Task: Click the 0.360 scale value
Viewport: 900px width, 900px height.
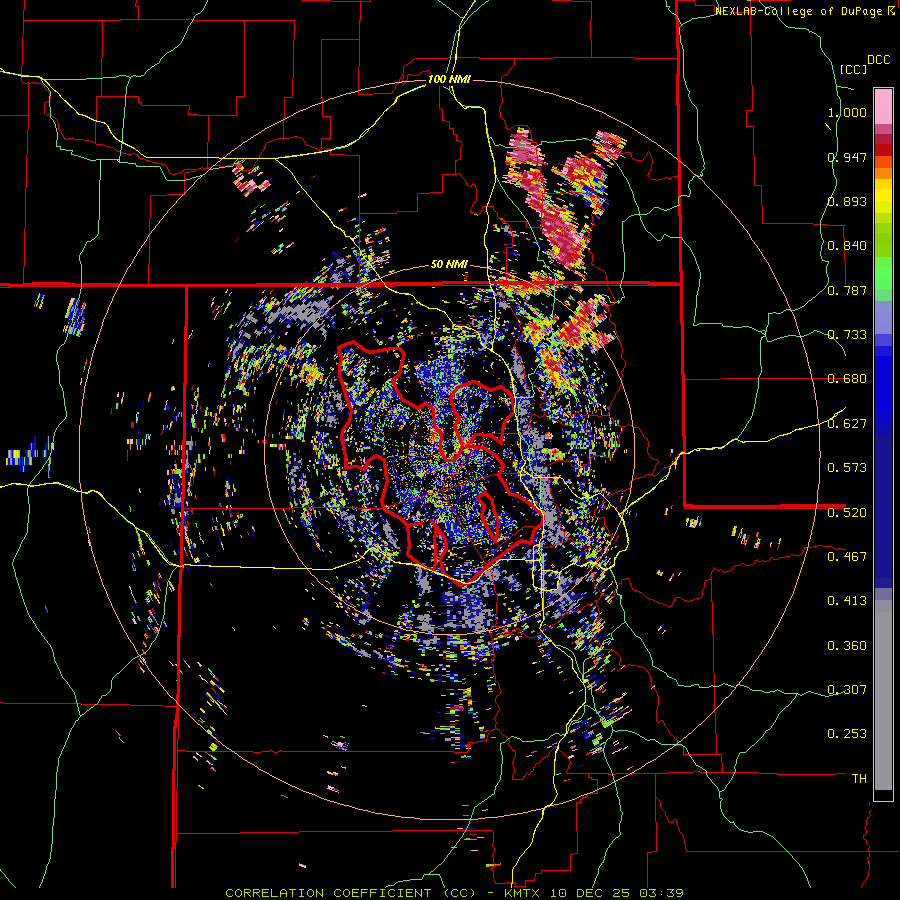Action: click(847, 646)
